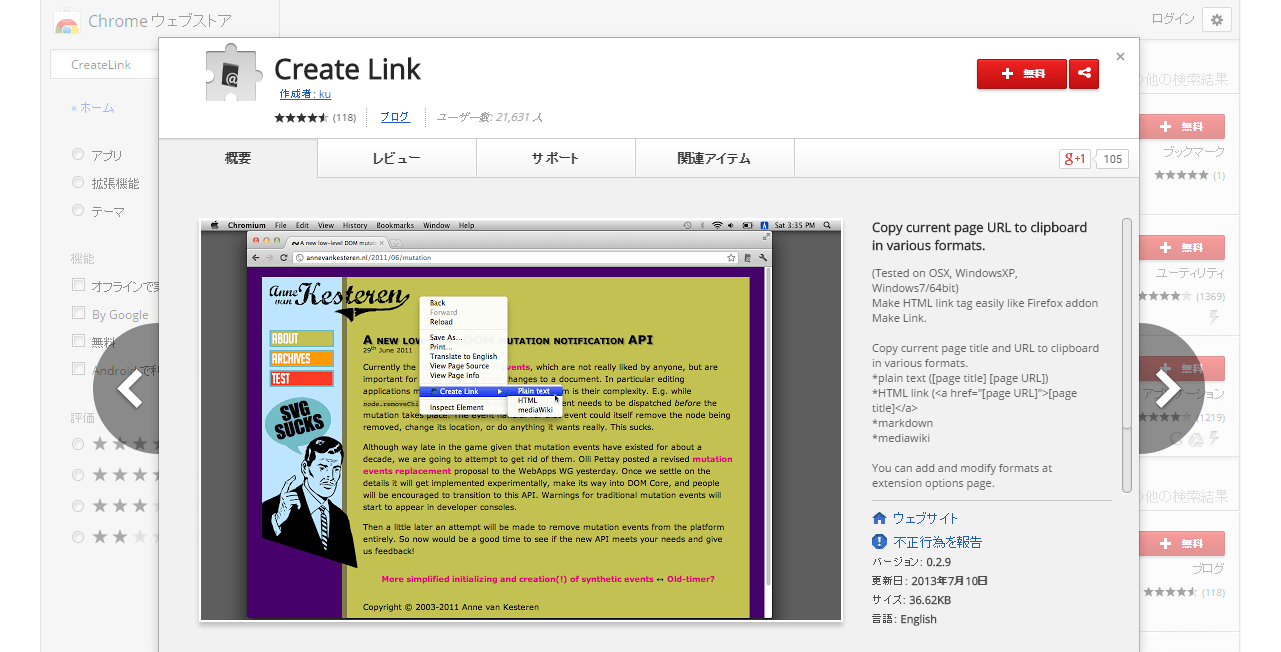Check the By Google checkbox
Viewport: 1281px width, 652px height.
(x=78, y=314)
